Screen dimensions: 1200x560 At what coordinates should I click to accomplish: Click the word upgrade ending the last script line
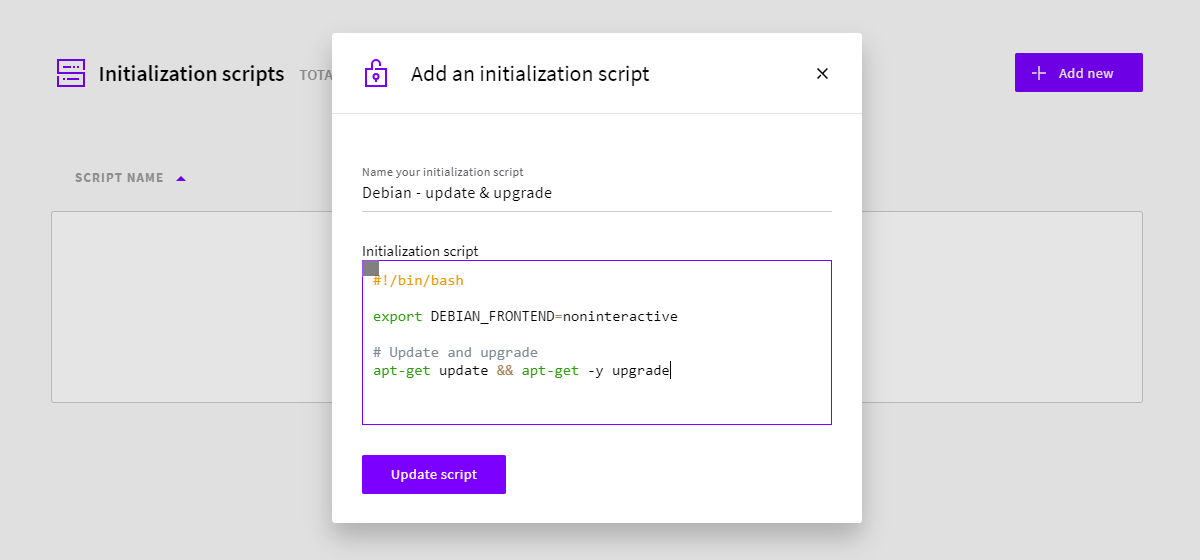tap(640, 371)
